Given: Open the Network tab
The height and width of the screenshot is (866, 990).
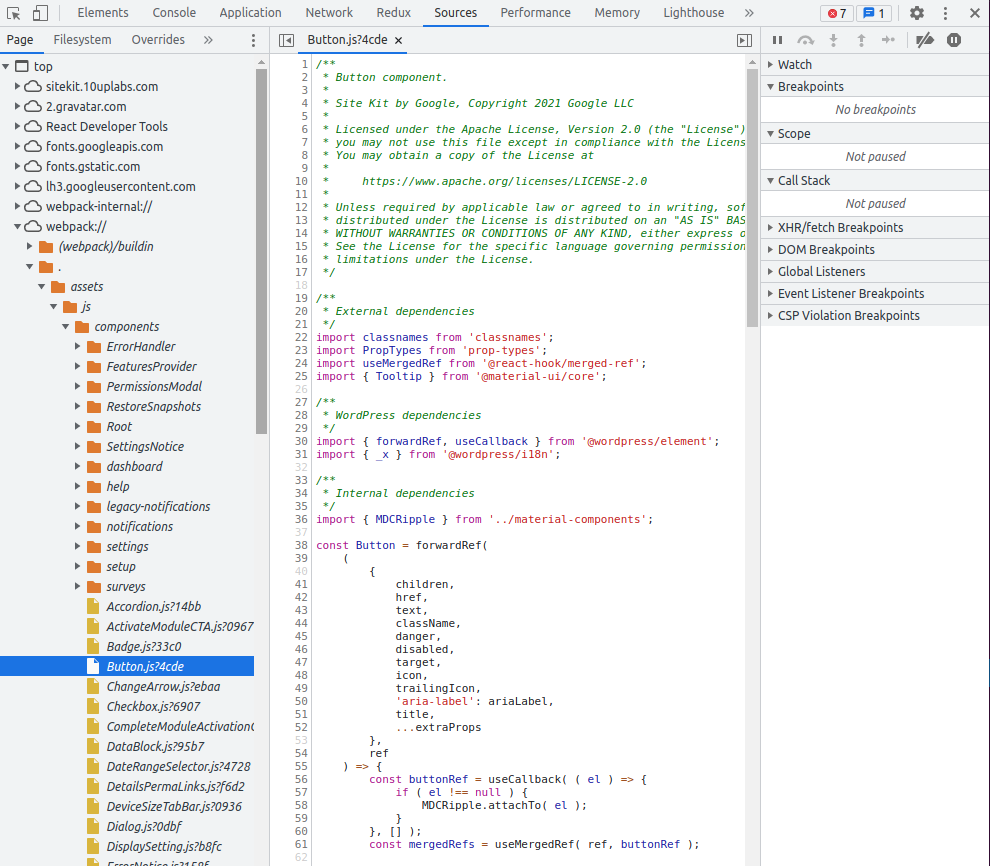Looking at the screenshot, I should [329, 13].
